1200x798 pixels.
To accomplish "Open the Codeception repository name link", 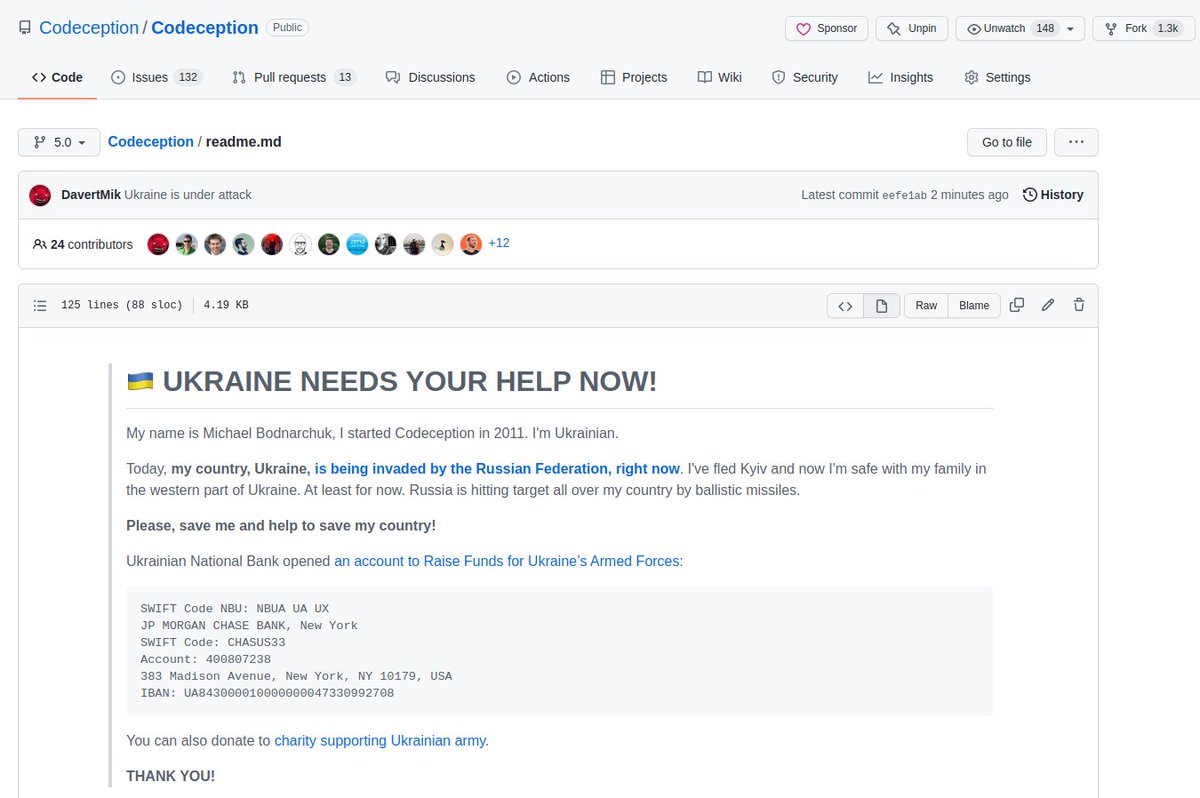I will point(205,28).
